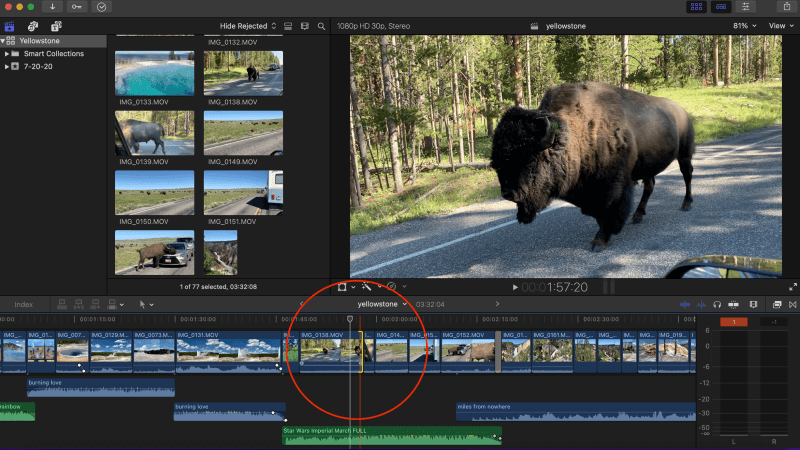
Task: Play the viewer from timecode display
Action: [x=515, y=287]
